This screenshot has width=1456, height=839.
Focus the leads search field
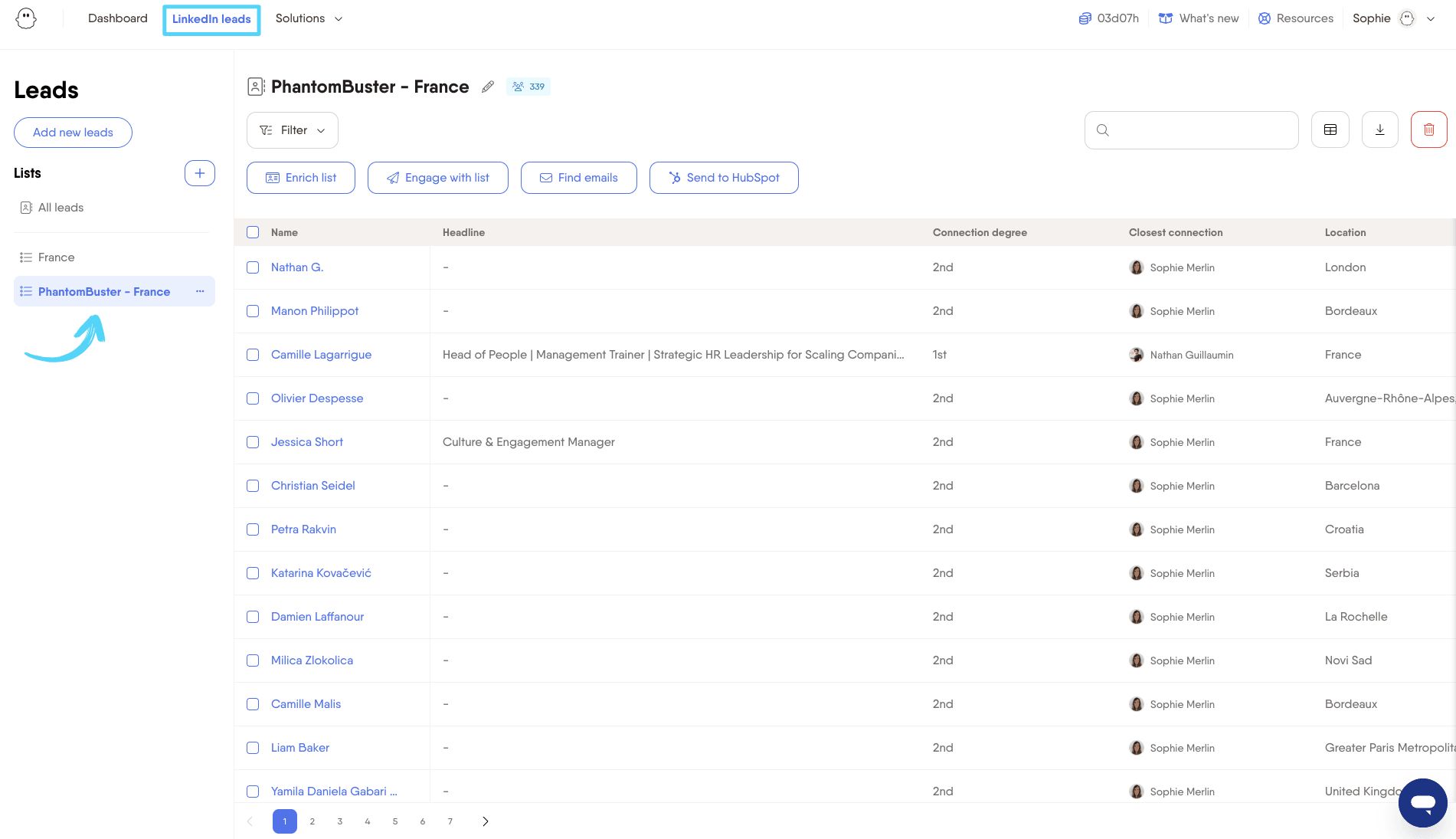pyautogui.click(x=1192, y=130)
